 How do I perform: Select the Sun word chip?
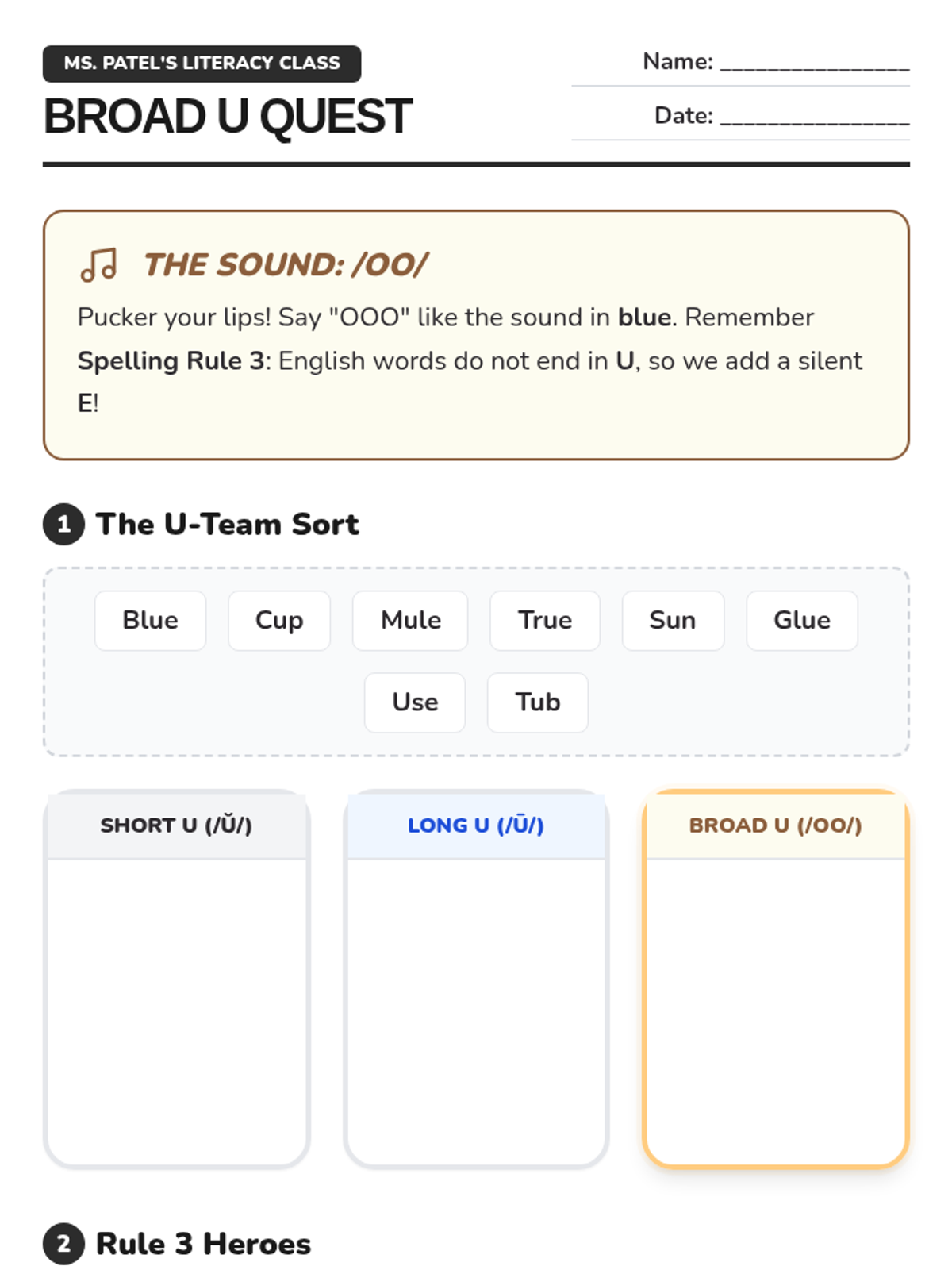pos(673,620)
